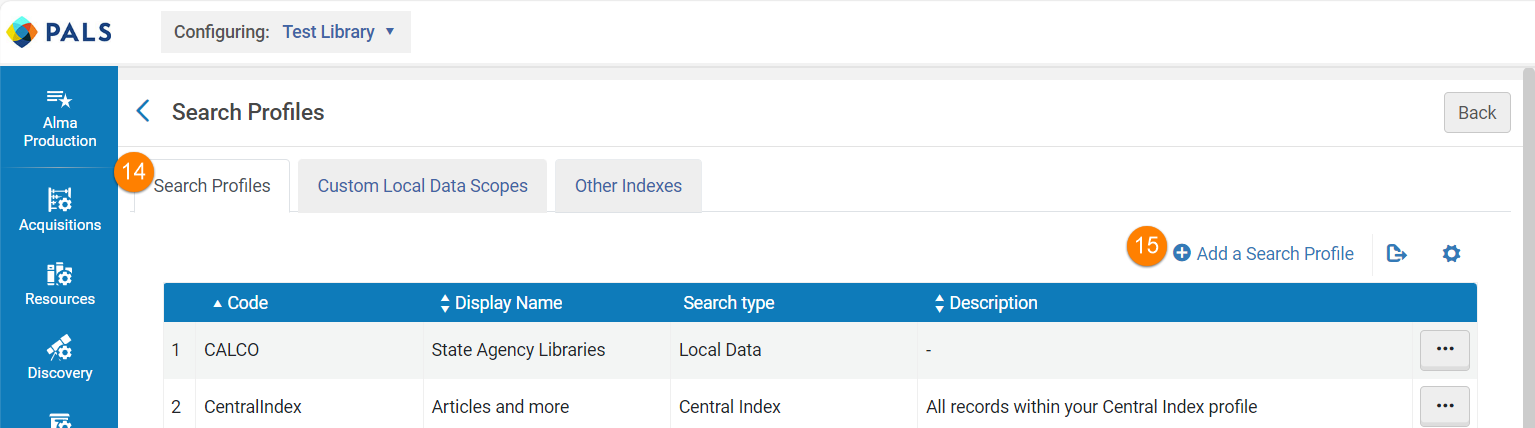
Task: Open Acquisitions configuration in sidebar
Action: point(60,210)
